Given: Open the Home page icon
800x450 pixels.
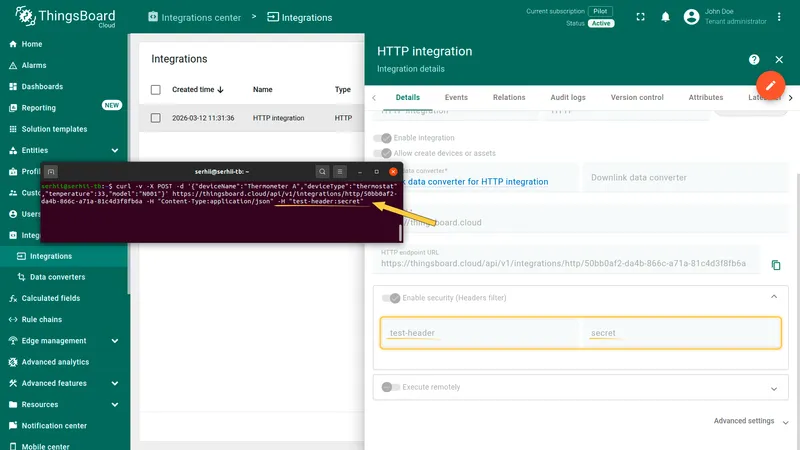Looking at the screenshot, I should (13, 44).
